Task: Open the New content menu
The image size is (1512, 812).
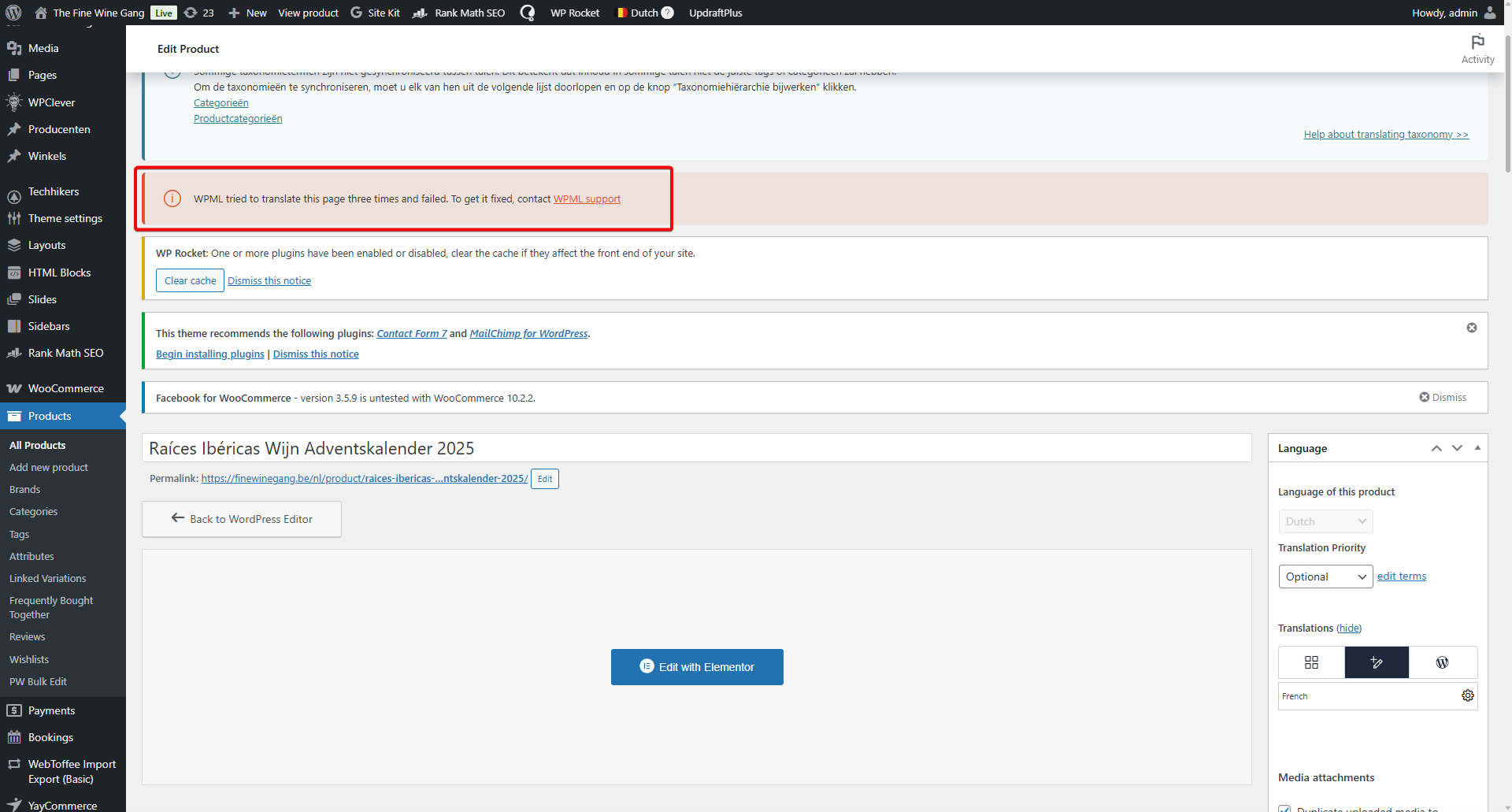Action: [x=247, y=13]
